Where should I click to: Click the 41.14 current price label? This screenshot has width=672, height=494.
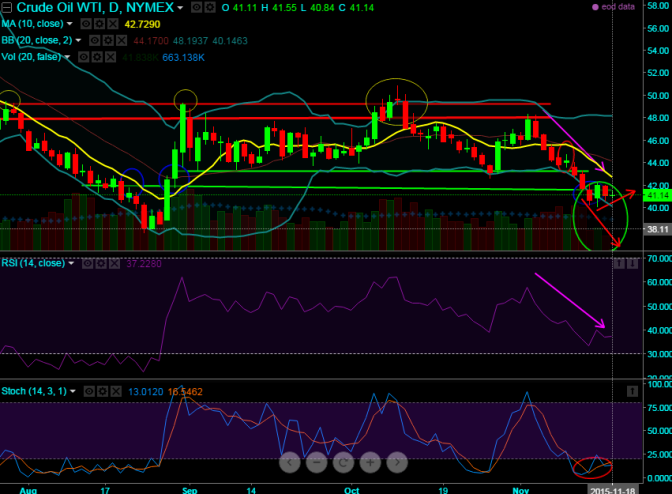pos(657,195)
